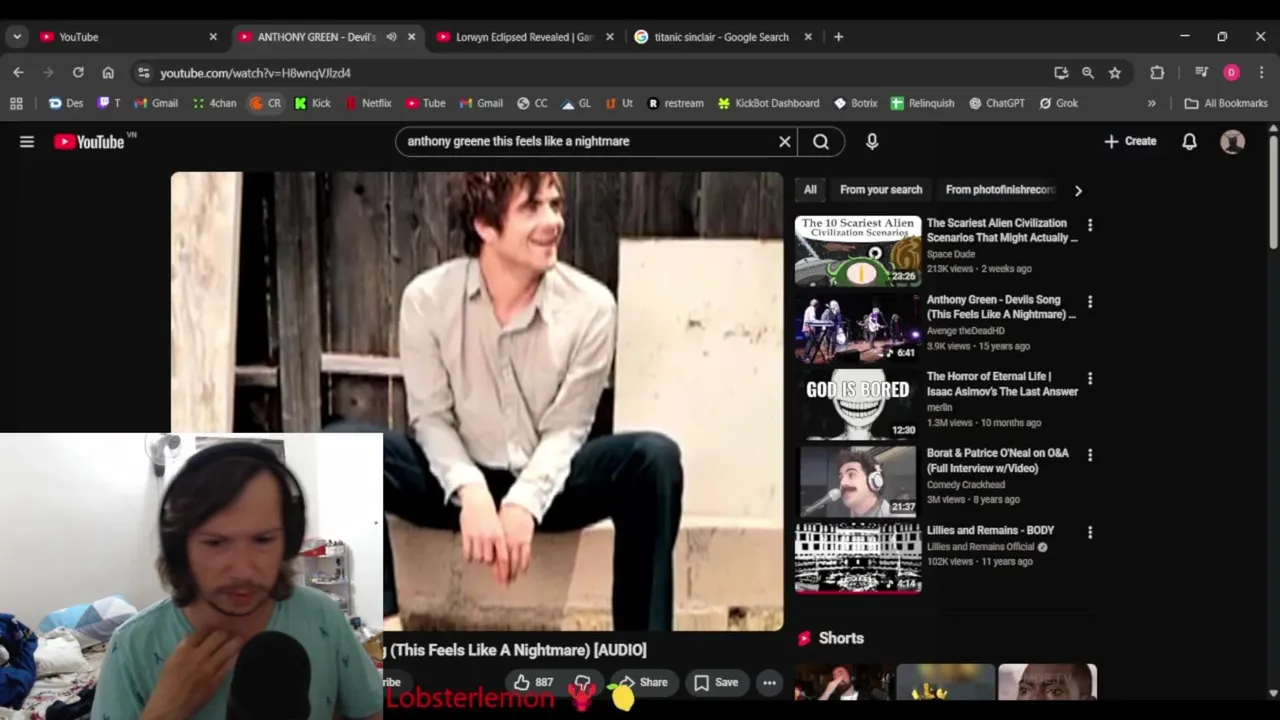Open the 4chan bookmark
This screenshot has height=720, width=1280.
point(214,103)
